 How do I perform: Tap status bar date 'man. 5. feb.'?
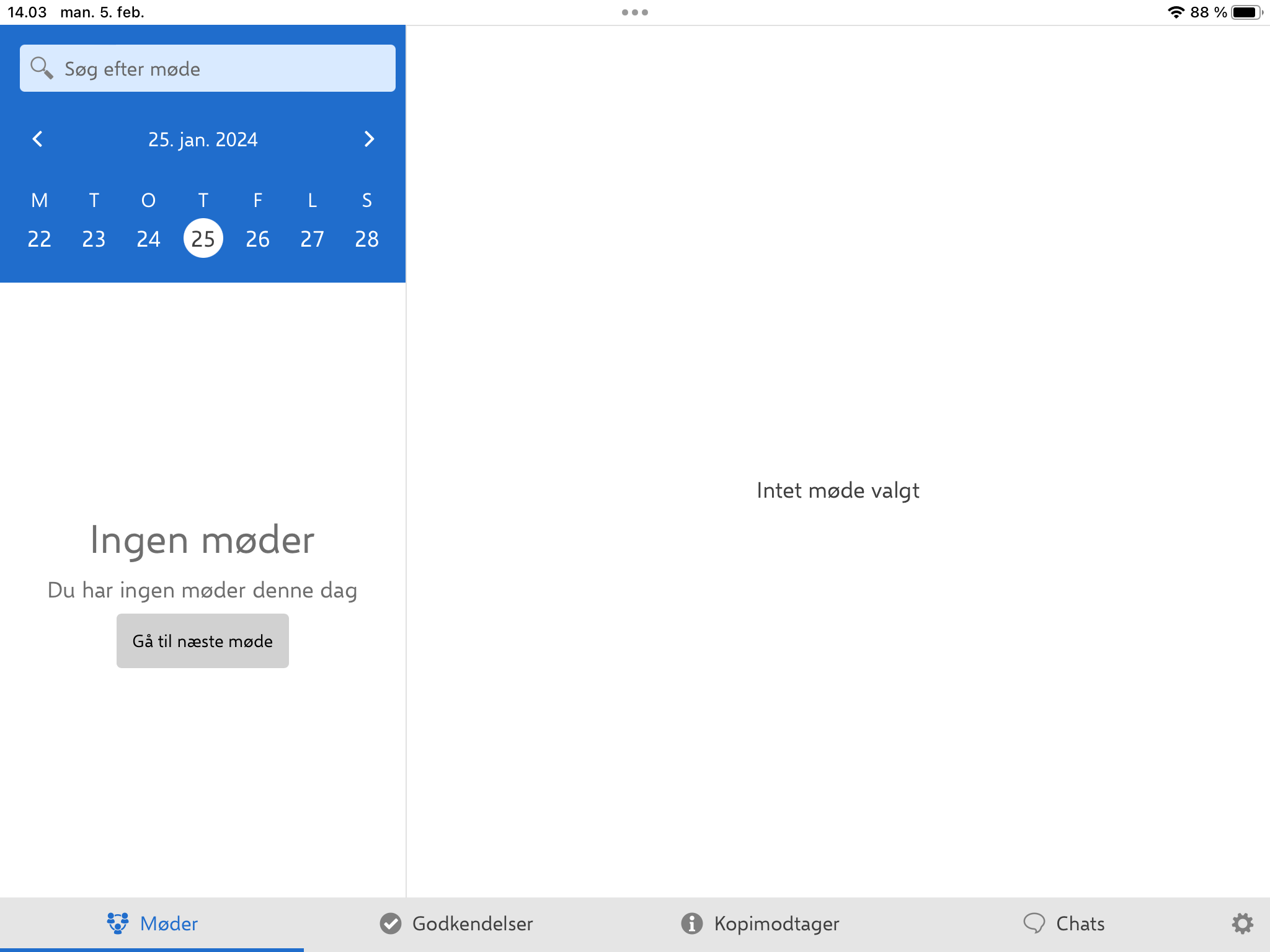click(x=102, y=12)
